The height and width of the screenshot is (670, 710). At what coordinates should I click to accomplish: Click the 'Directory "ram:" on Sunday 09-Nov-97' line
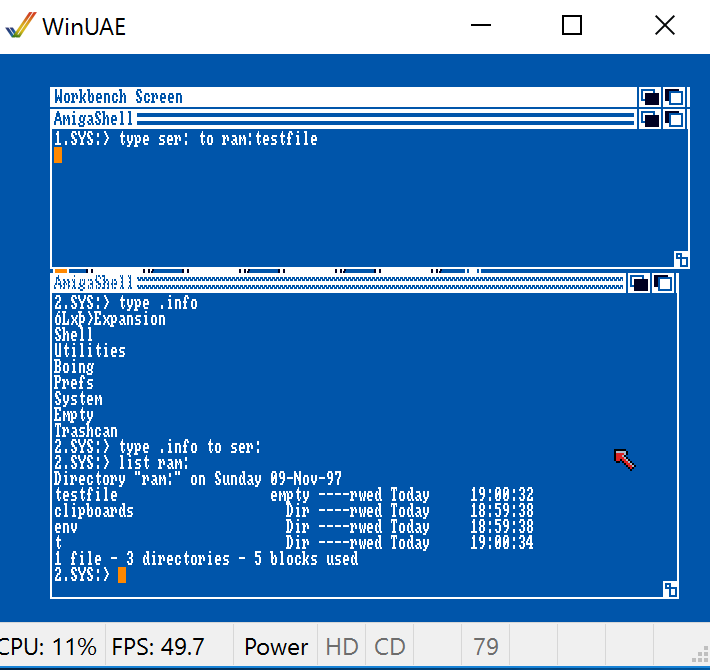point(198,479)
